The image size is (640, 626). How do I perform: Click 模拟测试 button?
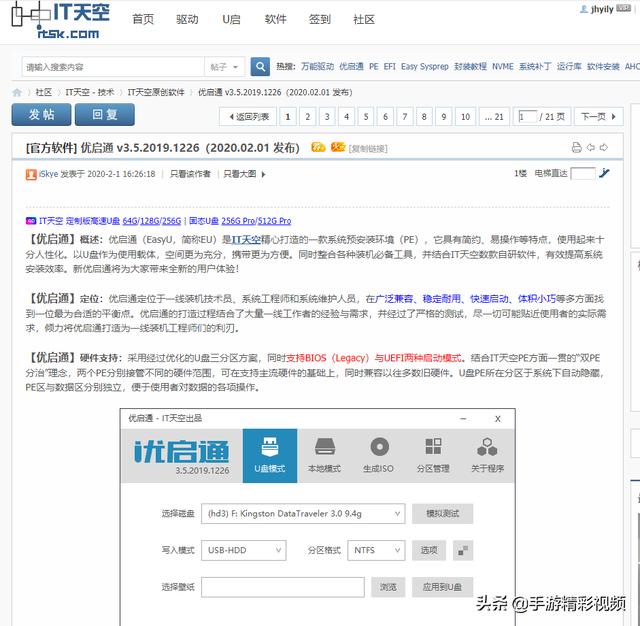point(442,514)
